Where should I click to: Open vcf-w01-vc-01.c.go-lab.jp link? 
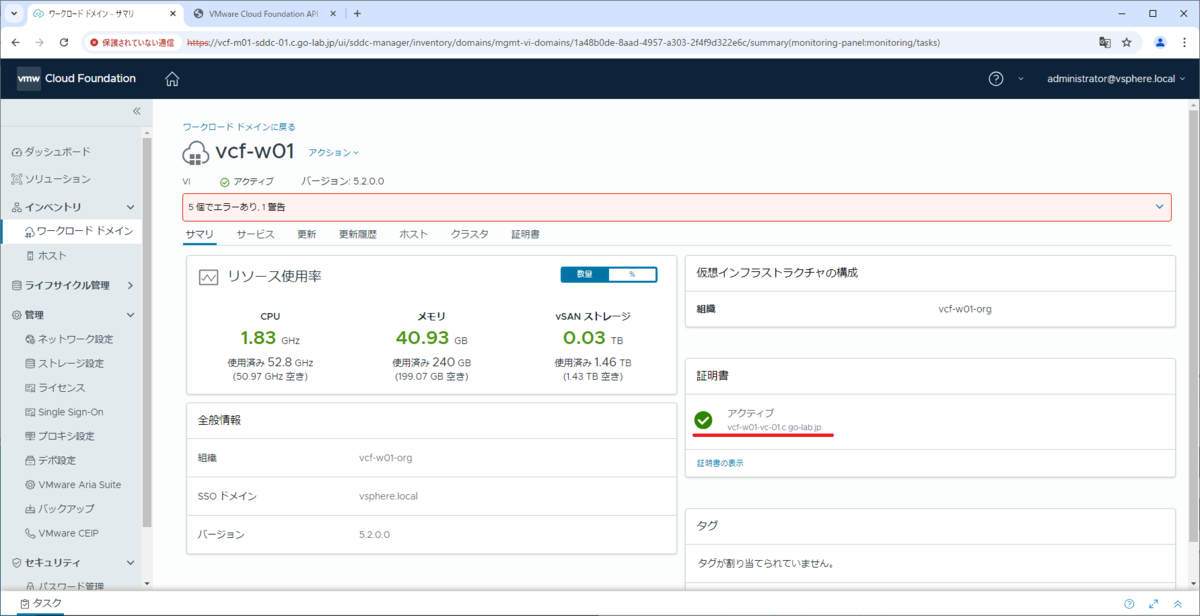(x=774, y=427)
